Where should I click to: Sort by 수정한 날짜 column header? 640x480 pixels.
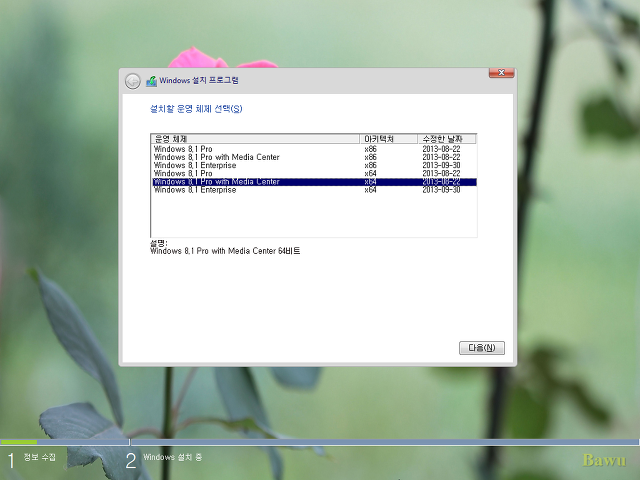point(447,139)
